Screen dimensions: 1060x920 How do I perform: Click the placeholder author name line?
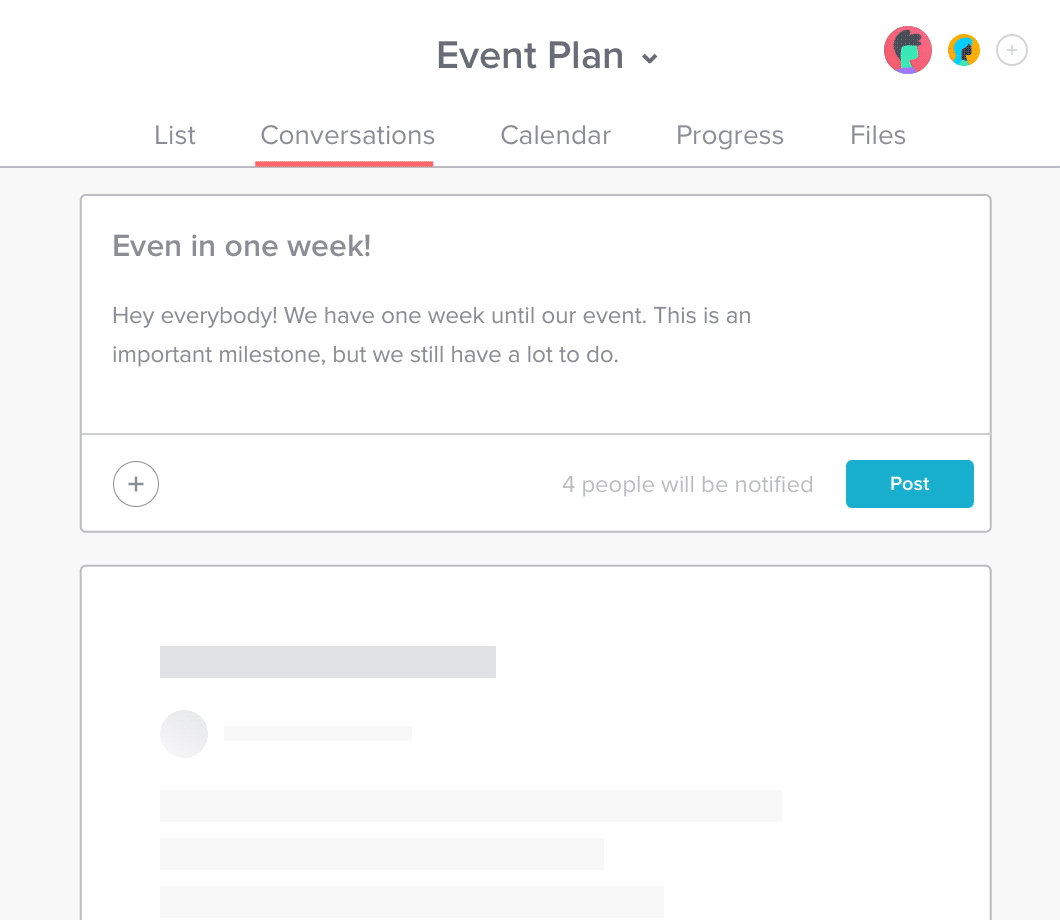click(318, 734)
